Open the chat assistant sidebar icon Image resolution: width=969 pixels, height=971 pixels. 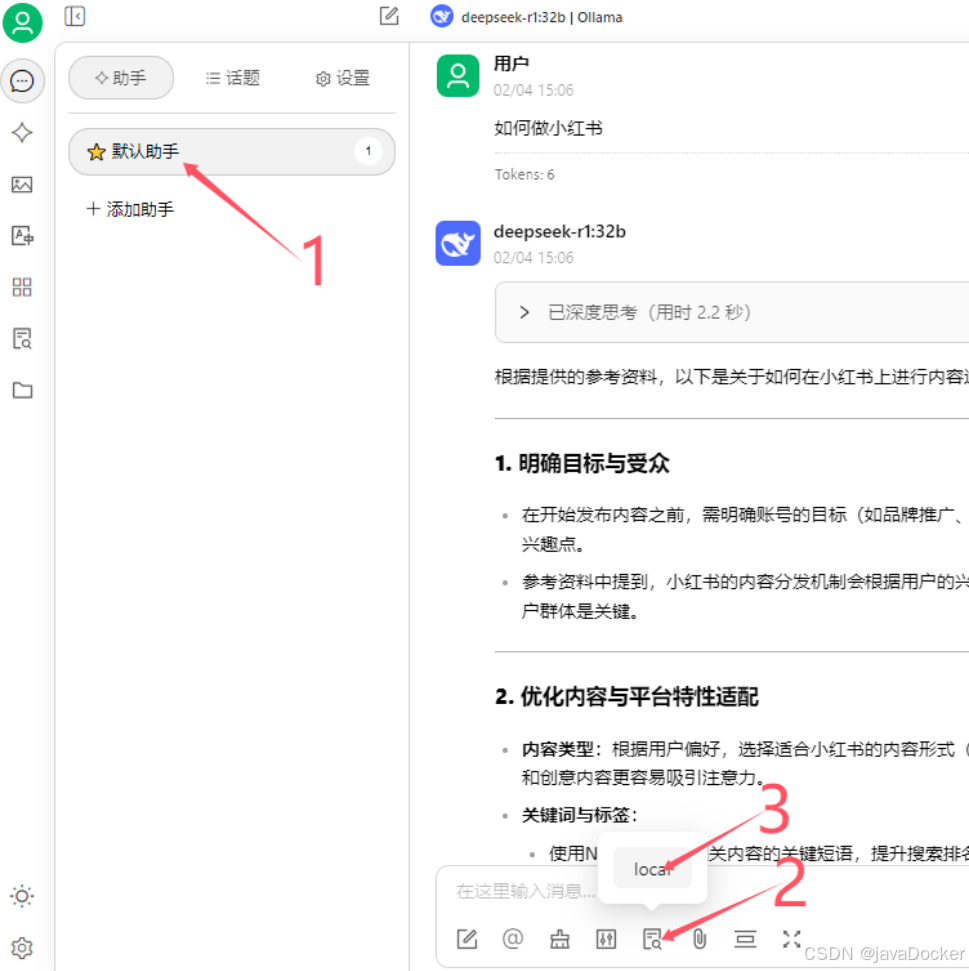click(x=22, y=81)
